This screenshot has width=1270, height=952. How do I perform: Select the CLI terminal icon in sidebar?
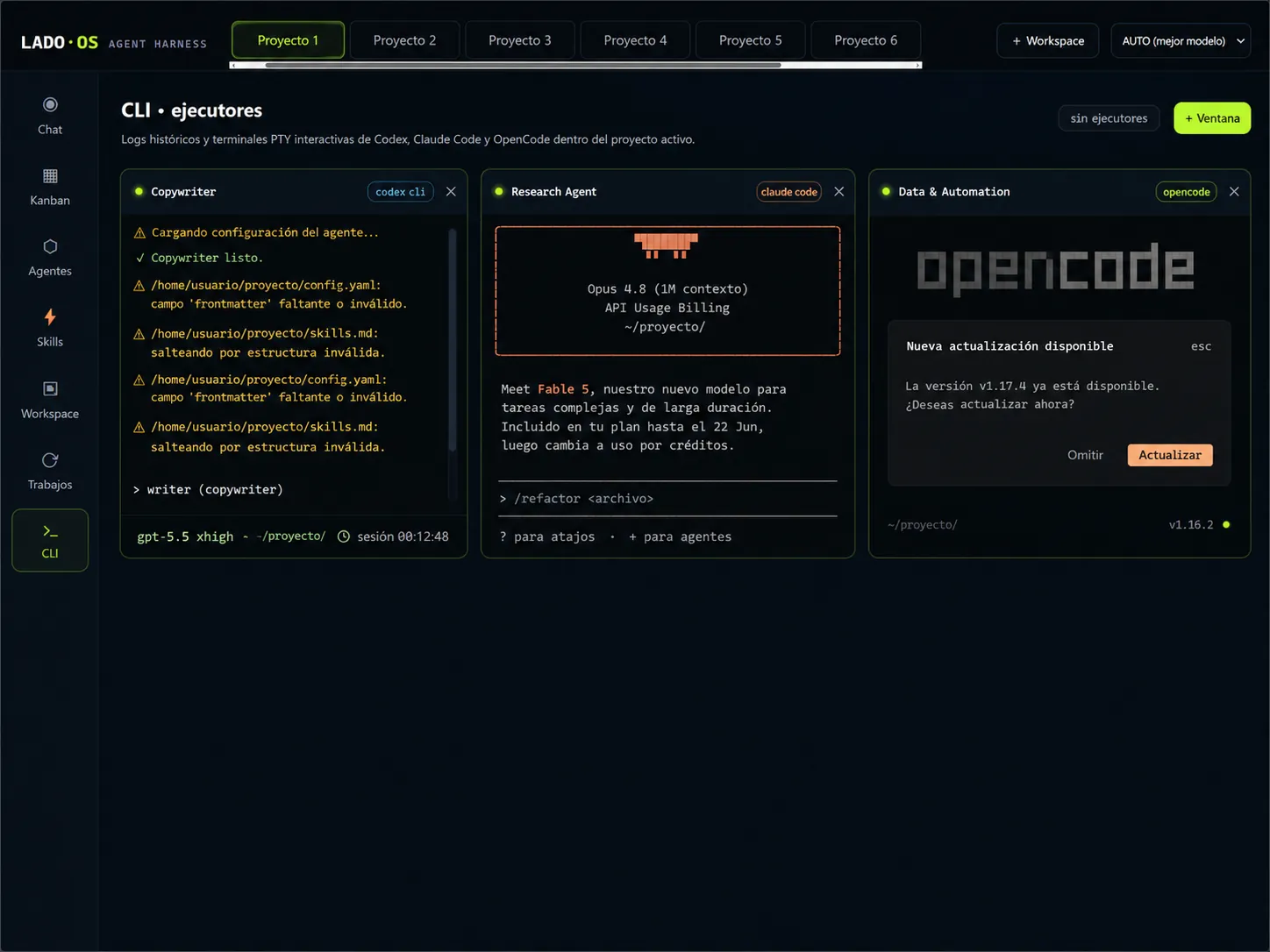point(50,531)
